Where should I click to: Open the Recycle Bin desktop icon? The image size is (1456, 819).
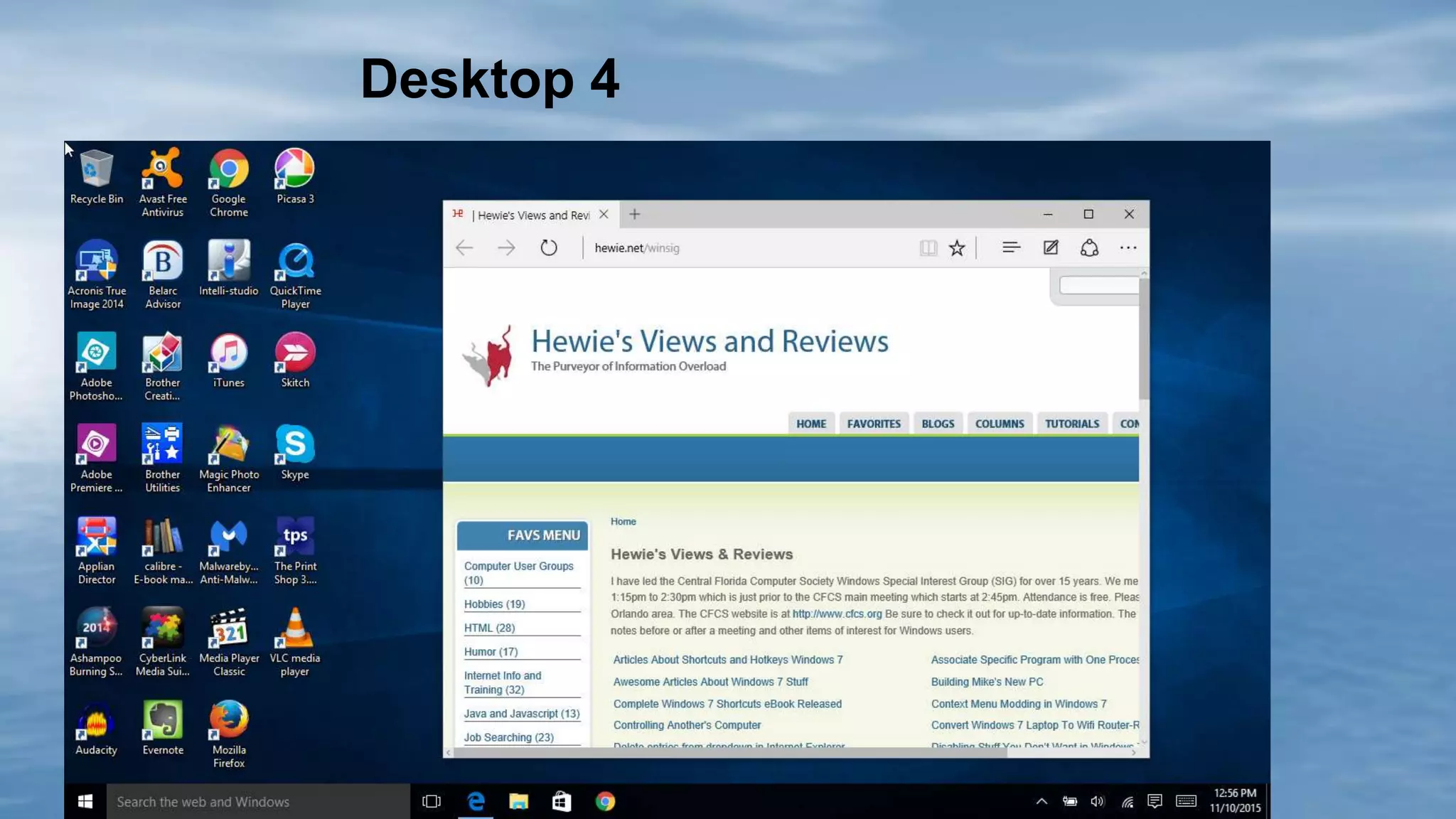point(96,177)
